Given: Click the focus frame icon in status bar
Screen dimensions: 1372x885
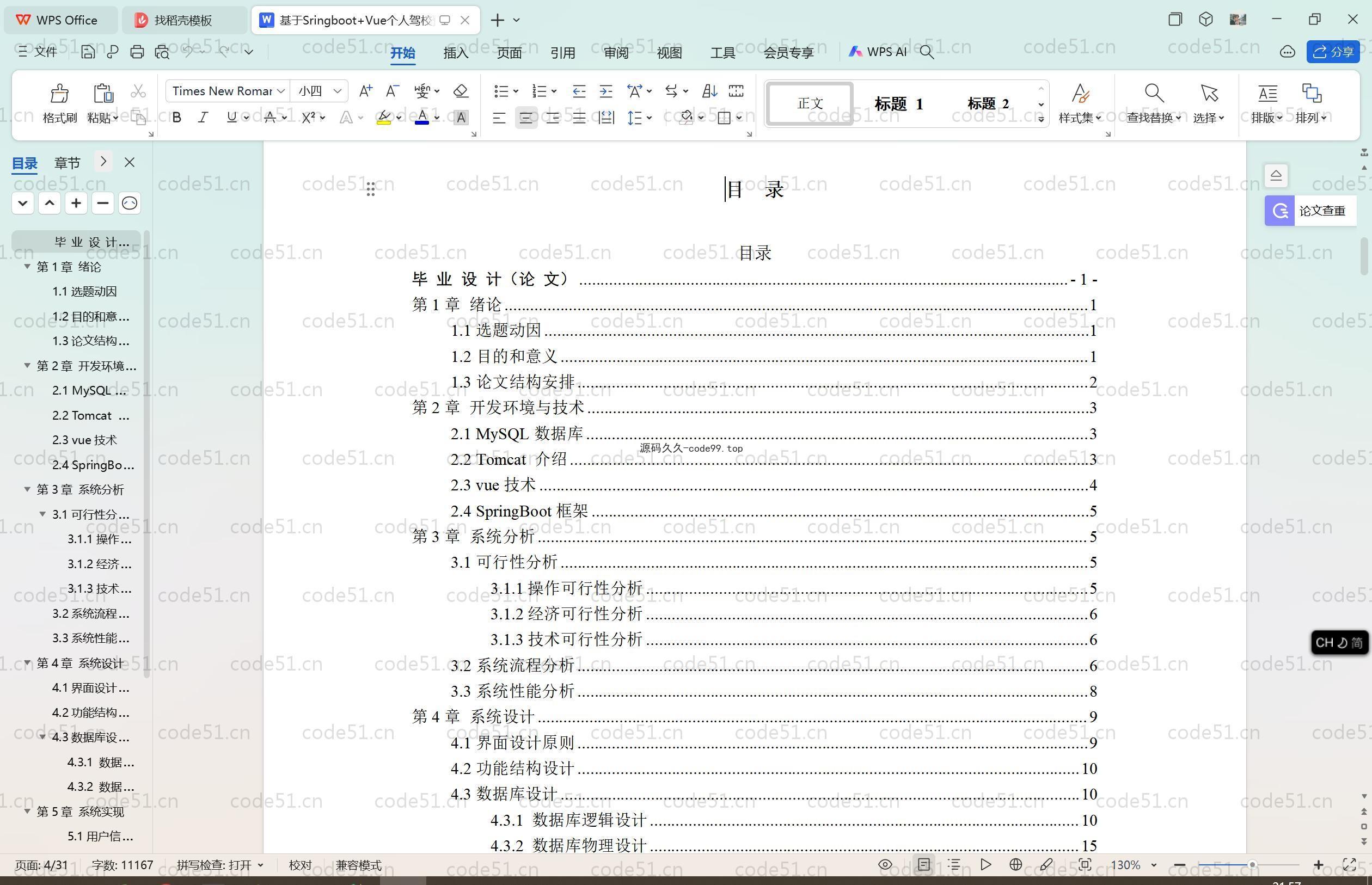Looking at the screenshot, I should coord(1085,864).
